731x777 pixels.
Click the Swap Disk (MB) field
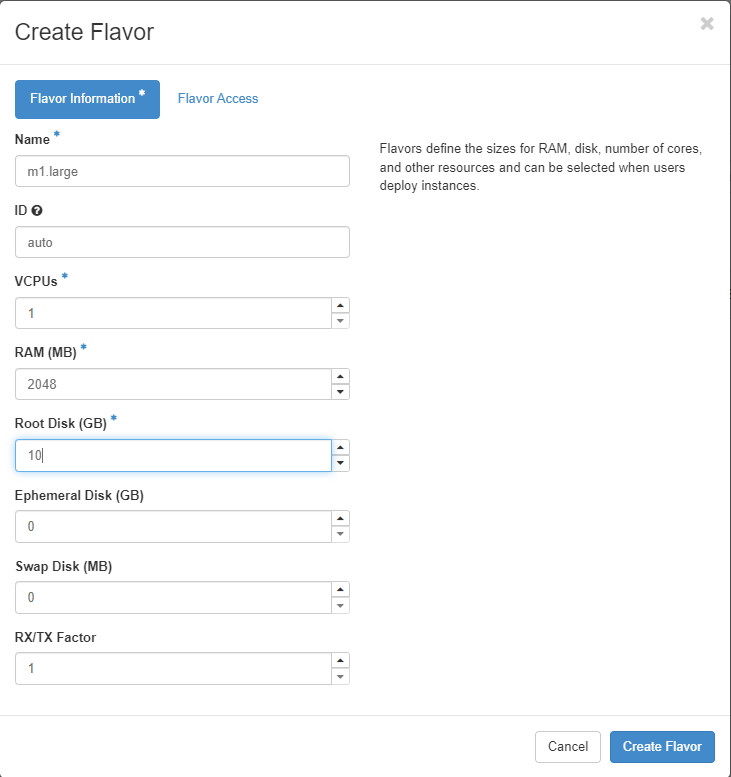173,598
